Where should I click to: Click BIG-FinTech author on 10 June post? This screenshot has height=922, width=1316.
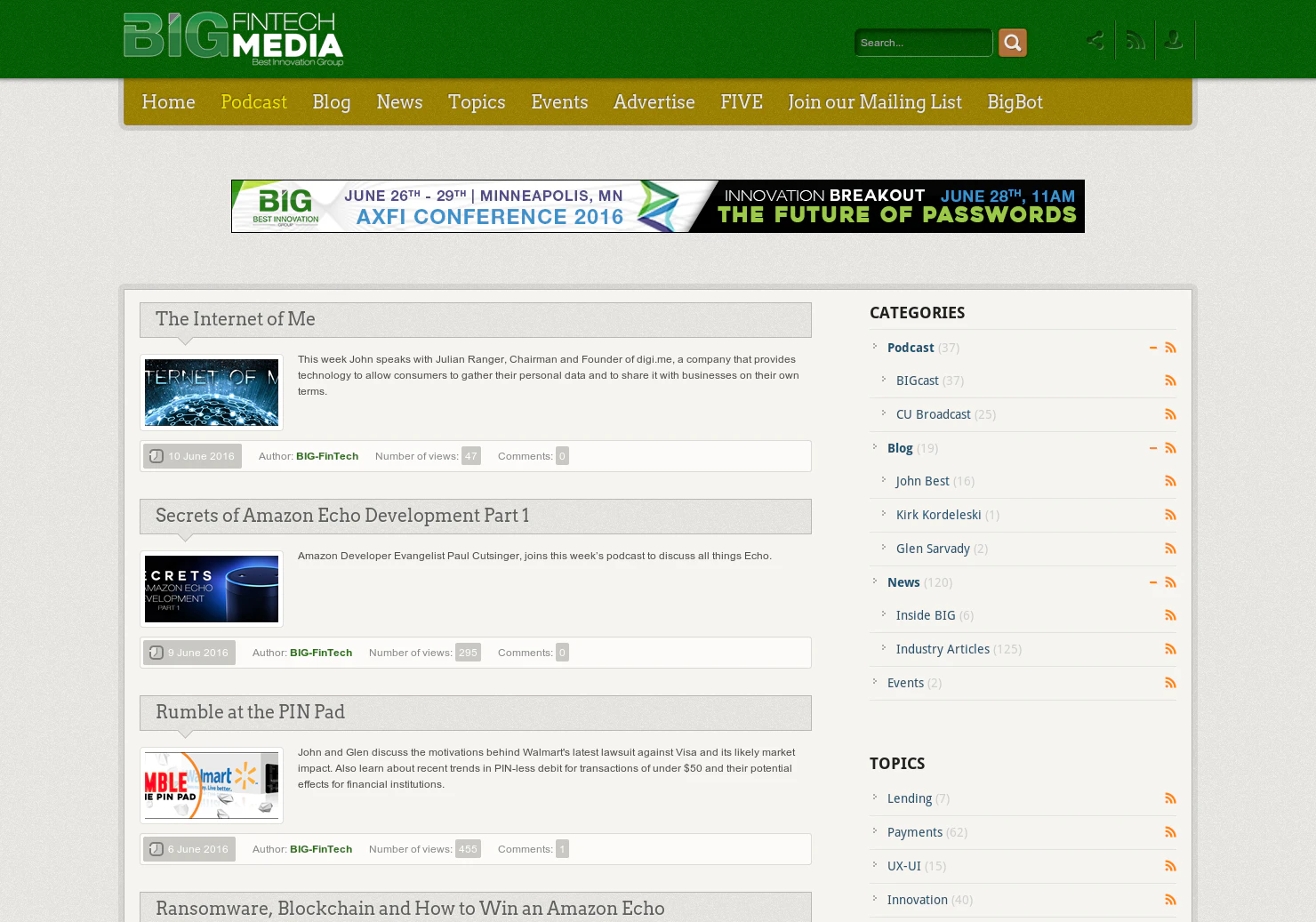327,456
